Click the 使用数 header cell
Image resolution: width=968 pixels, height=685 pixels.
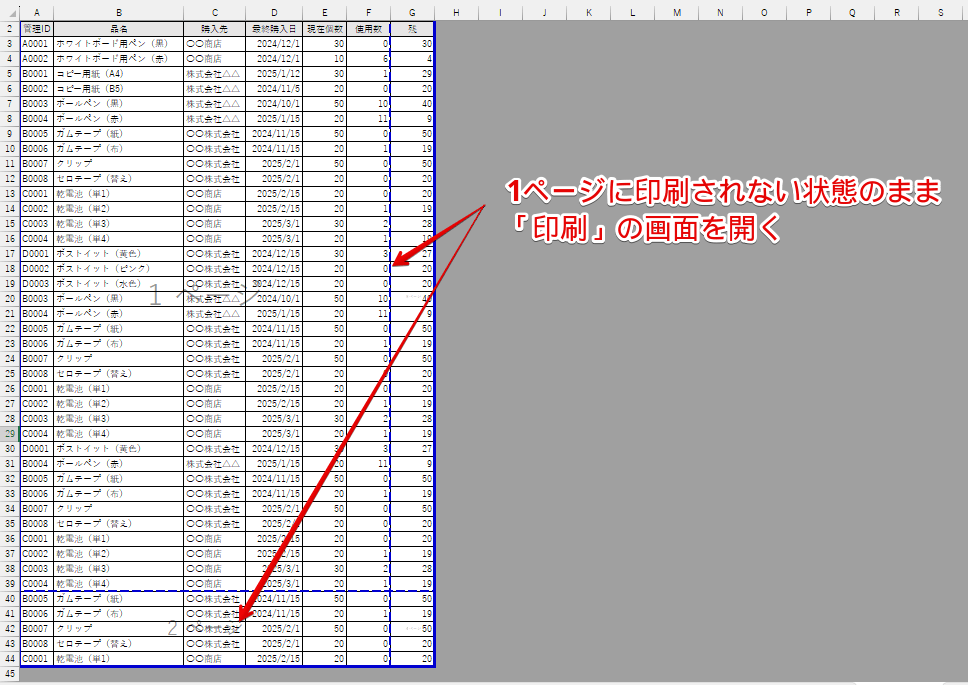[369, 29]
